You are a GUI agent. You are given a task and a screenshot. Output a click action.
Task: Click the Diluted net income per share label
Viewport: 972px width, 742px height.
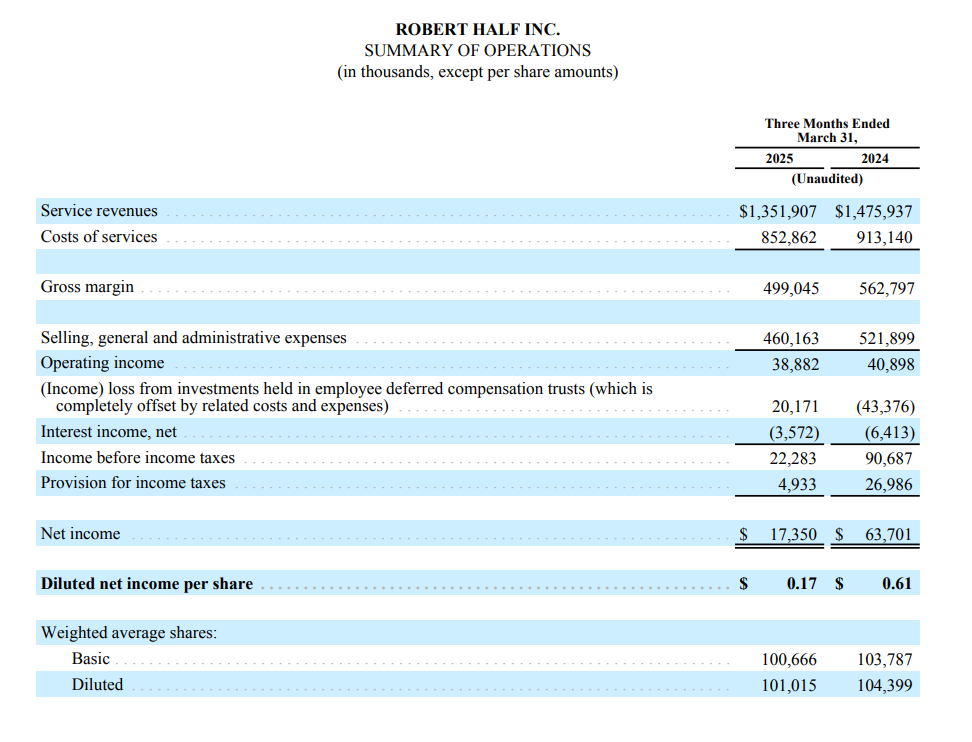pos(147,584)
